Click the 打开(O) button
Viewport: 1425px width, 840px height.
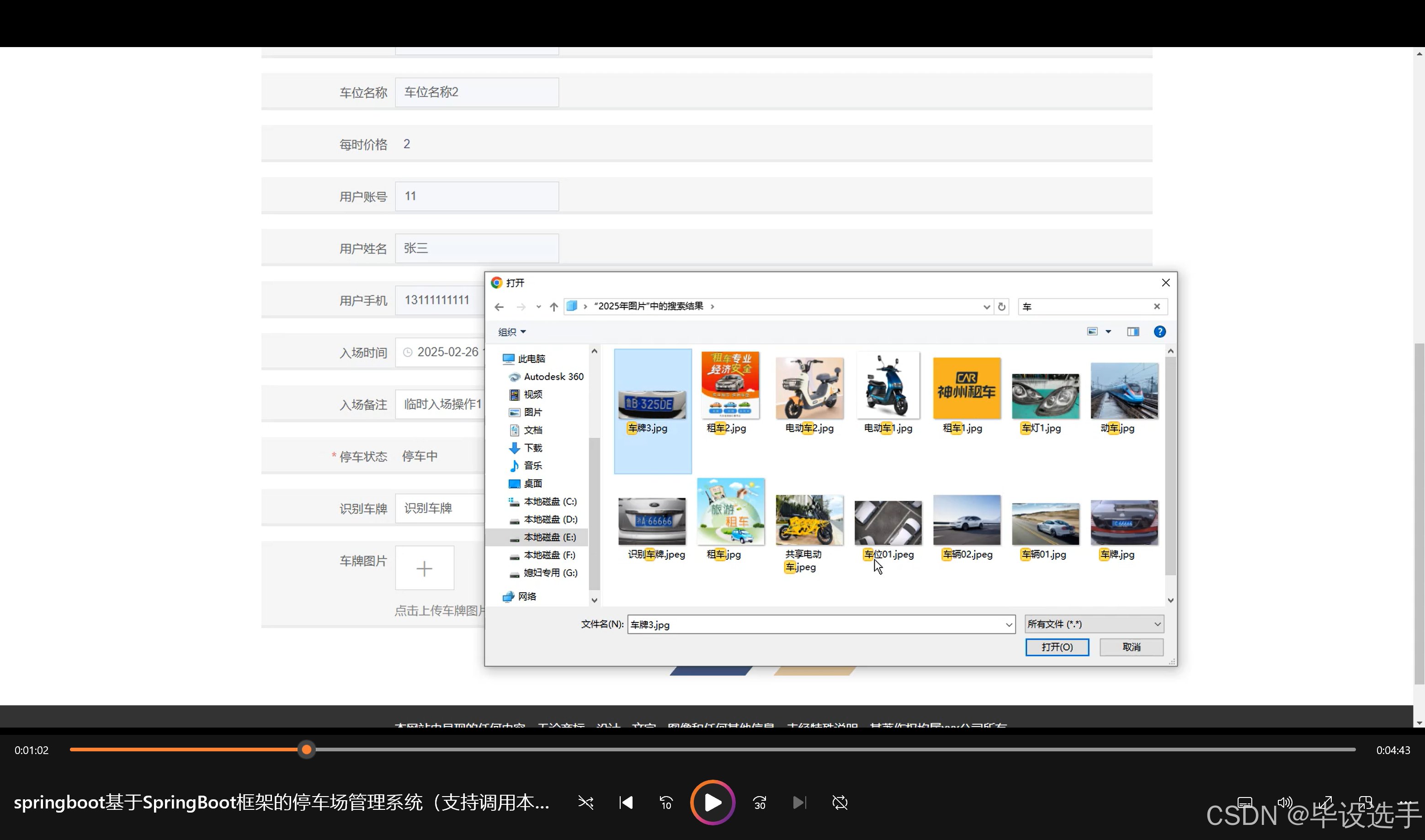point(1057,646)
